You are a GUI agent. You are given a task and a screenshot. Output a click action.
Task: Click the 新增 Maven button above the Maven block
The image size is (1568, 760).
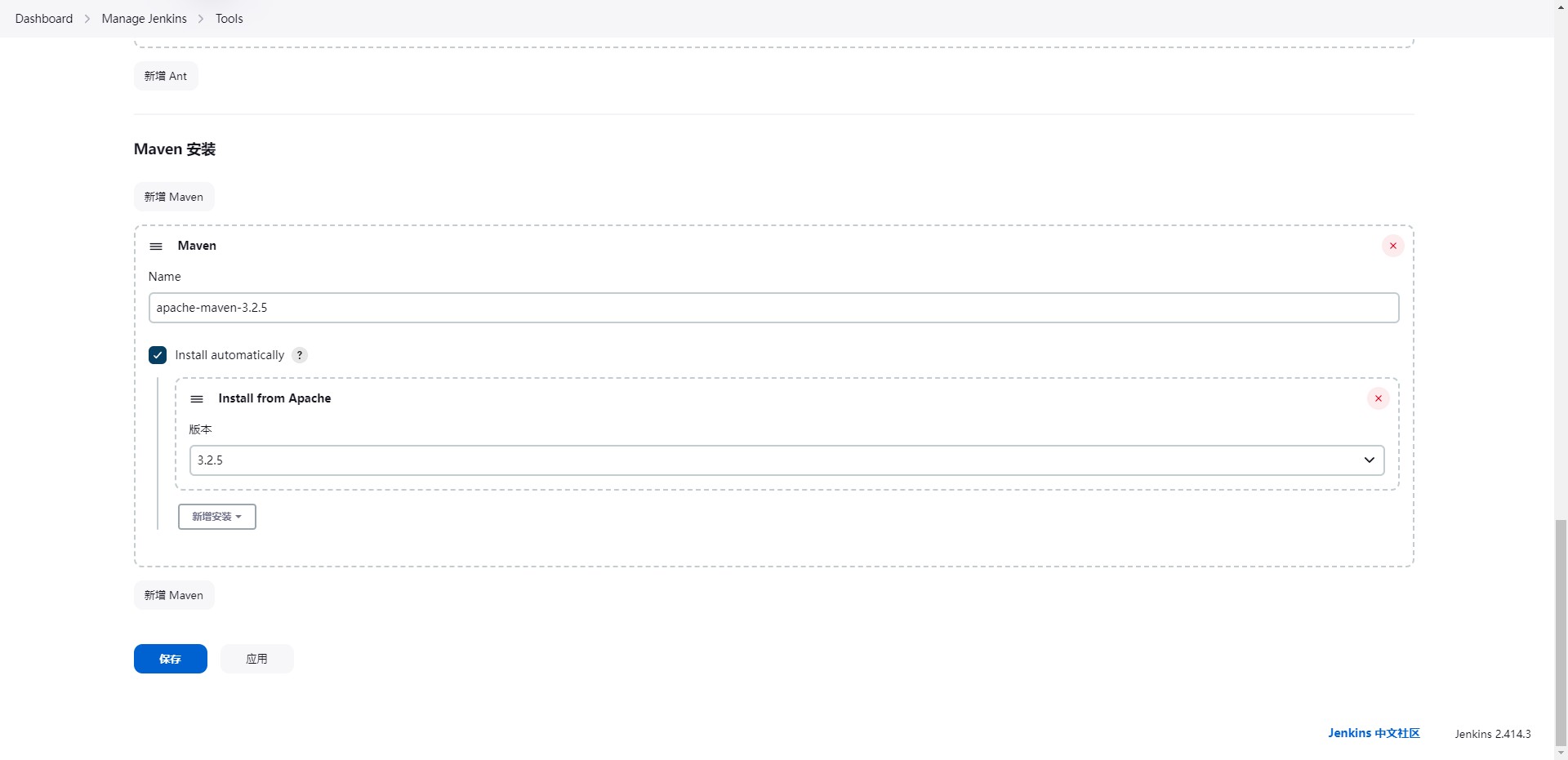(x=173, y=196)
